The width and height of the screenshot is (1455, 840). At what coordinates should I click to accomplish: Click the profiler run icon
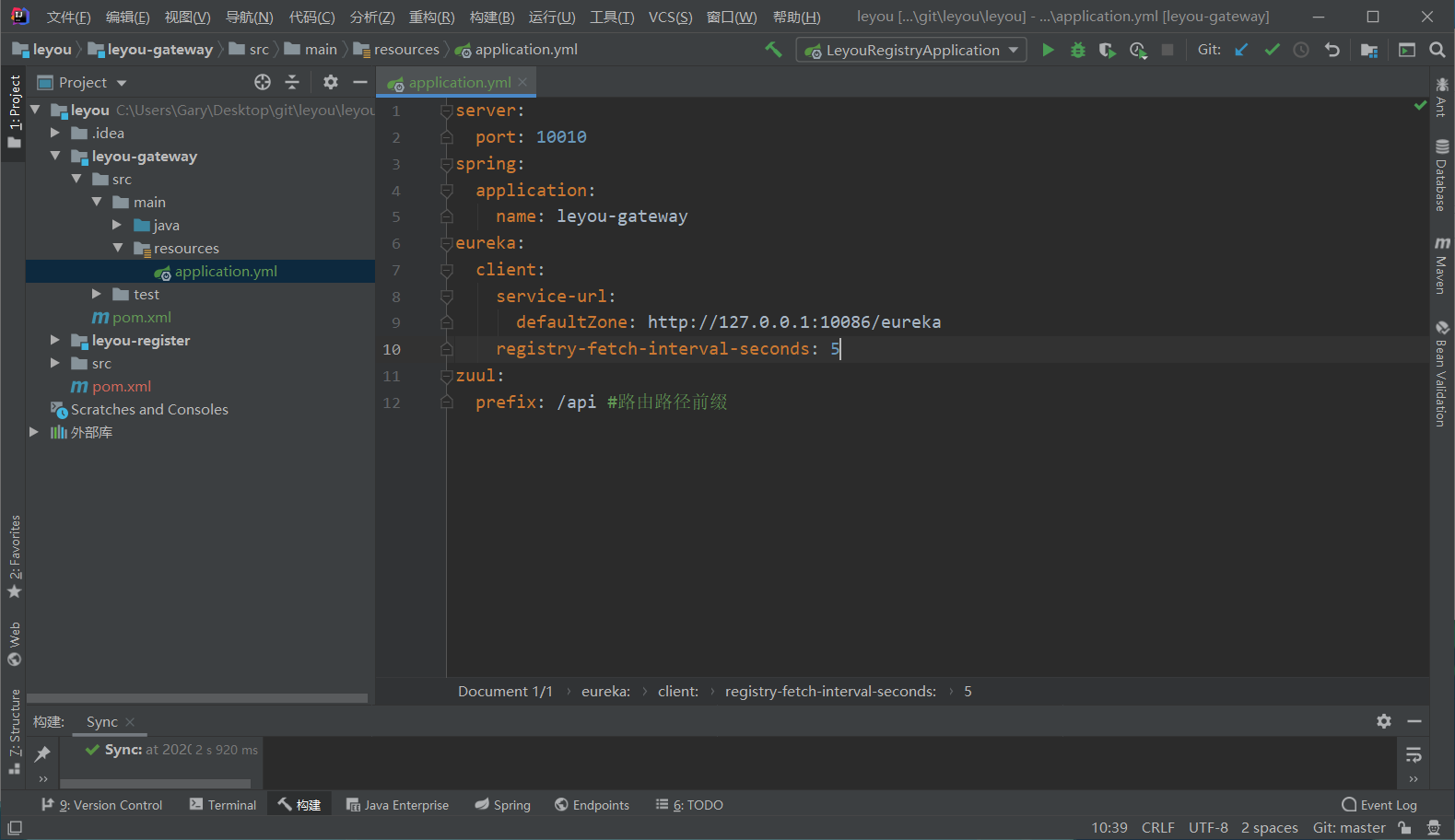click(x=1138, y=50)
